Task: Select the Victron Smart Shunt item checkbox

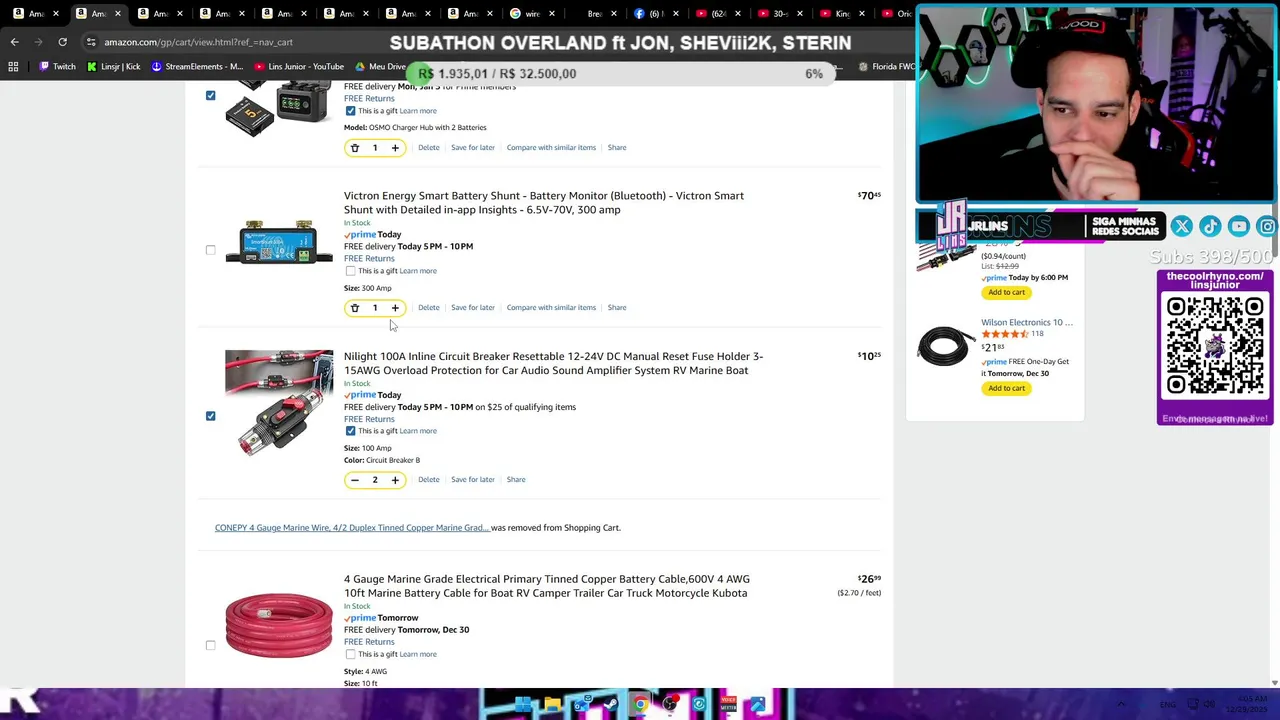Action: [x=210, y=250]
